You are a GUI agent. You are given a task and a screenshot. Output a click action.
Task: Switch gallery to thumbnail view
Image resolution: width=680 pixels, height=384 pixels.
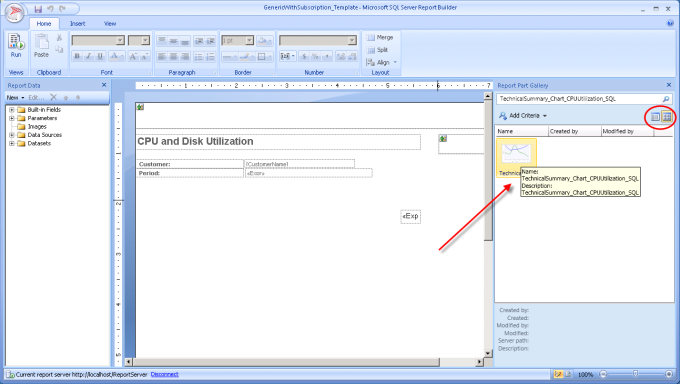[667, 116]
